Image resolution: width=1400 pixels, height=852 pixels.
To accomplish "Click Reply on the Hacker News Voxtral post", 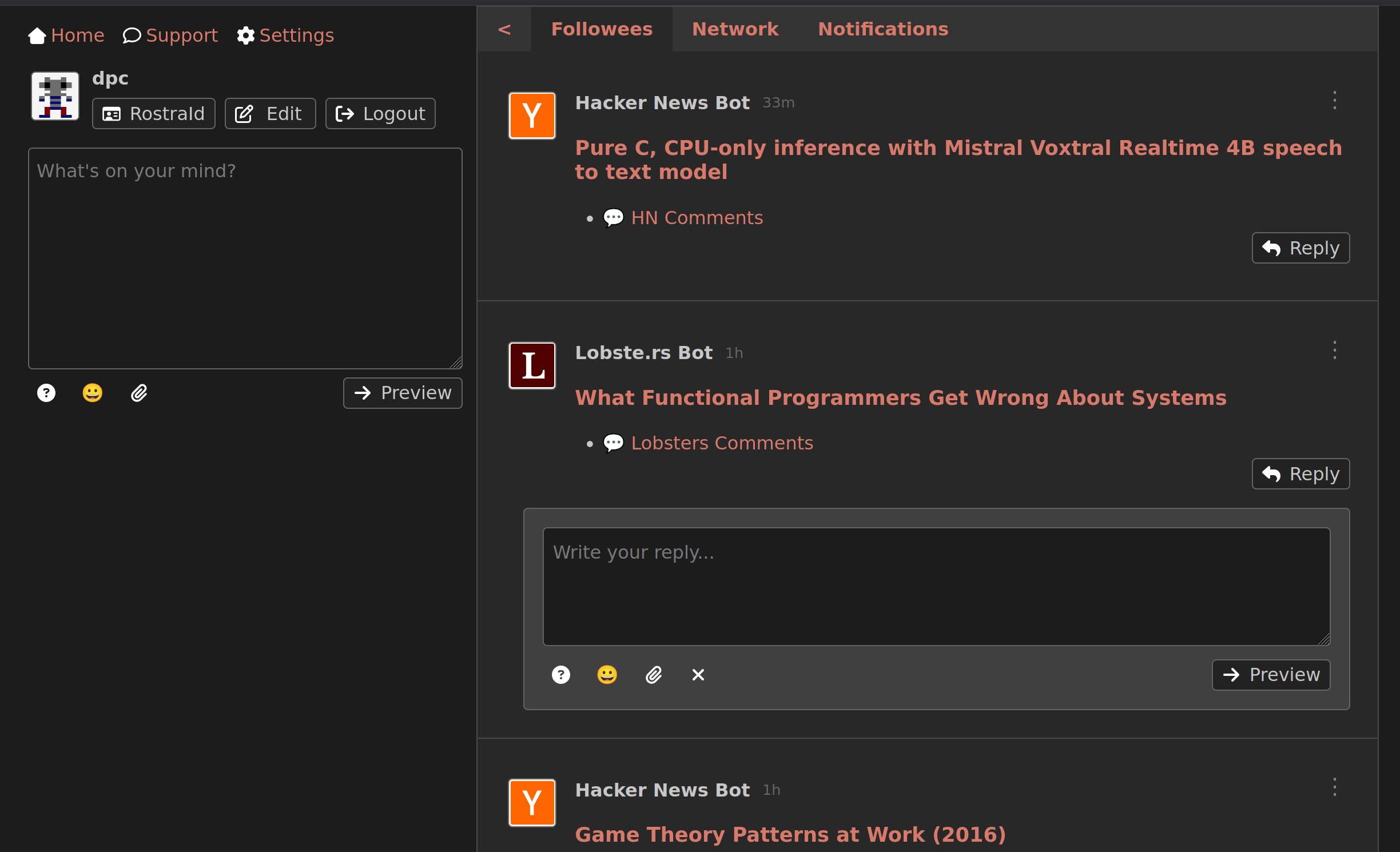I will point(1300,248).
